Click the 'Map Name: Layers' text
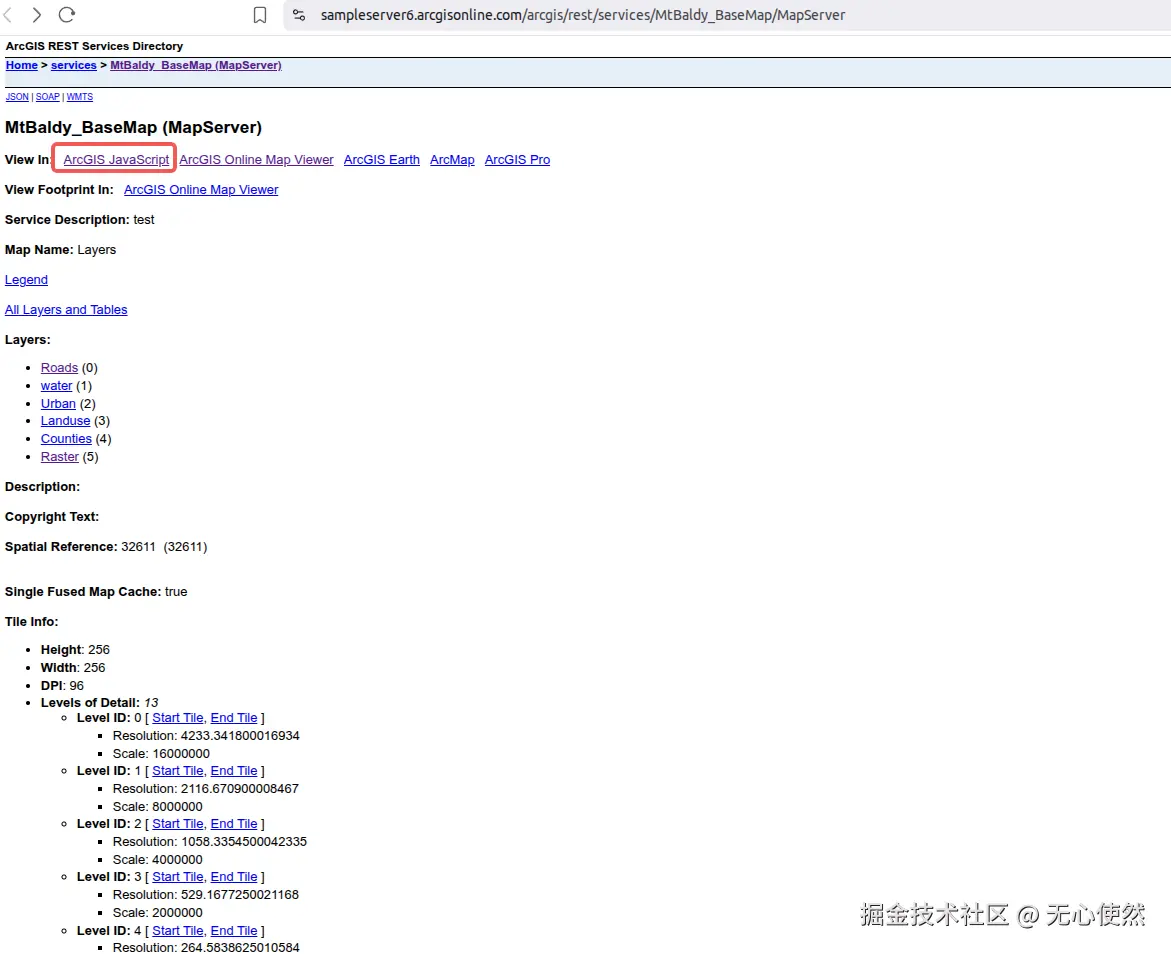The image size is (1171, 954). tap(60, 249)
